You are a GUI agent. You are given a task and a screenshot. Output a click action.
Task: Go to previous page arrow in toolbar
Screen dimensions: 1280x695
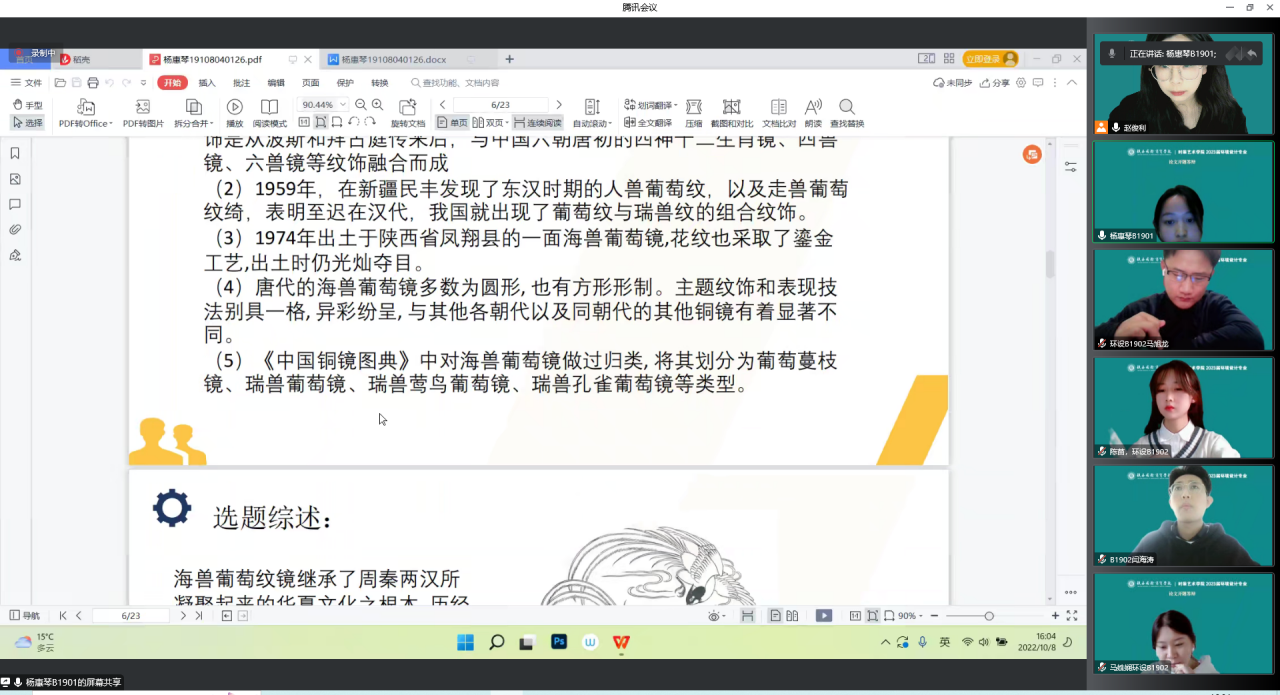click(x=443, y=105)
